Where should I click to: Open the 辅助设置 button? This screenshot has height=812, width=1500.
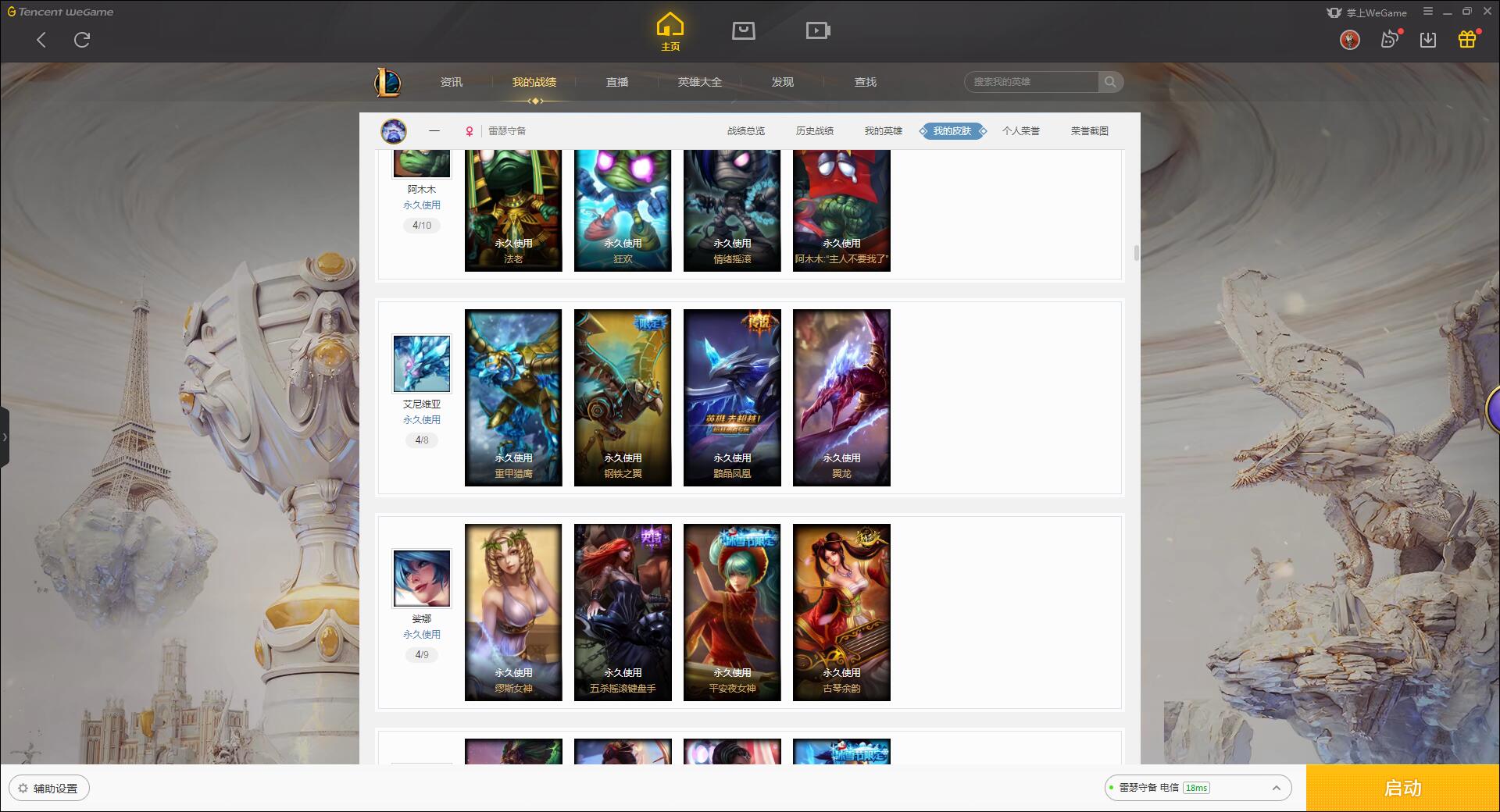pos(49,789)
